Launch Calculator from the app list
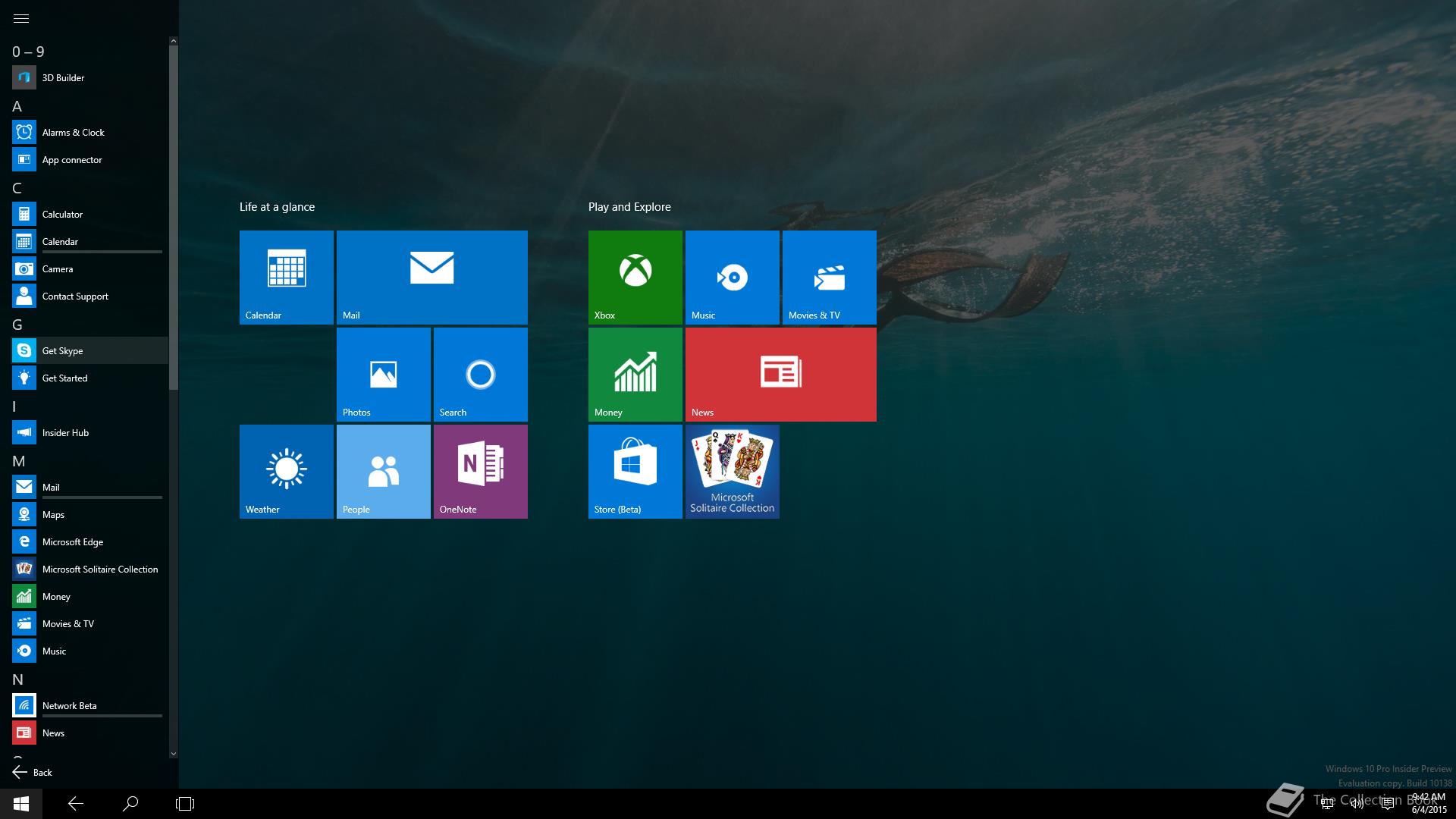This screenshot has width=1456, height=819. tap(89, 214)
